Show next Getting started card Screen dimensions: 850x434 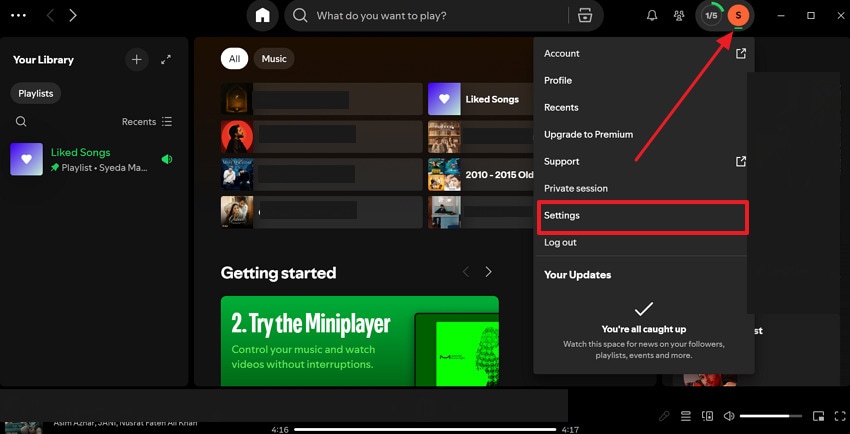point(488,272)
